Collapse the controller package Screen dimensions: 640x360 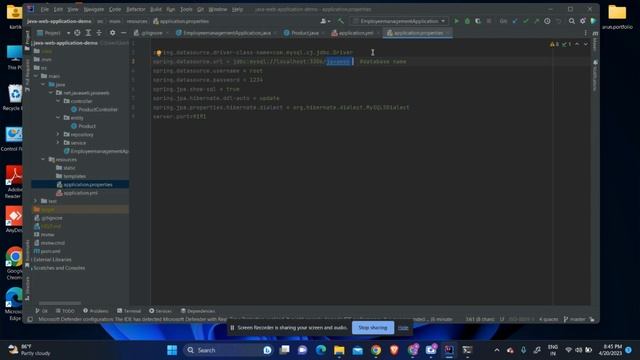[58, 101]
